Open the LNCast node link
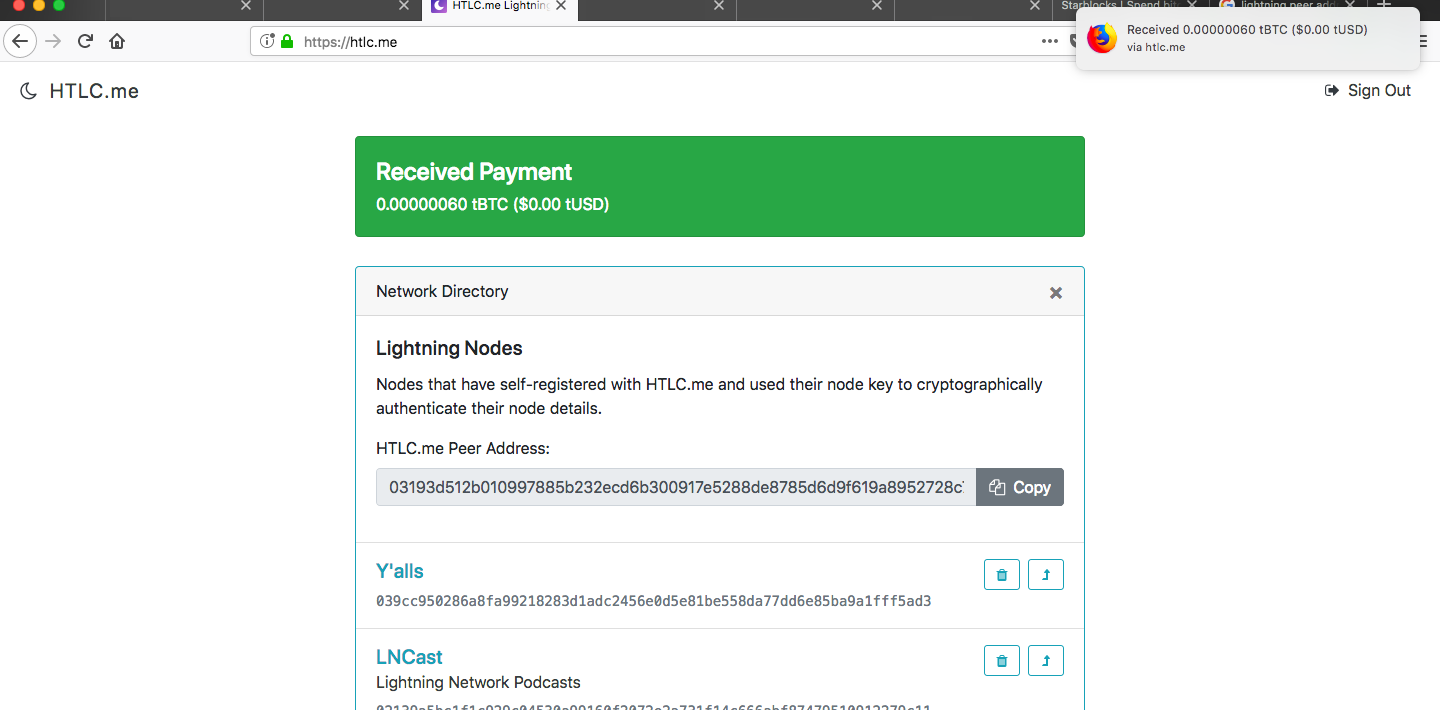Screen dimensions: 1440x710 click(409, 657)
